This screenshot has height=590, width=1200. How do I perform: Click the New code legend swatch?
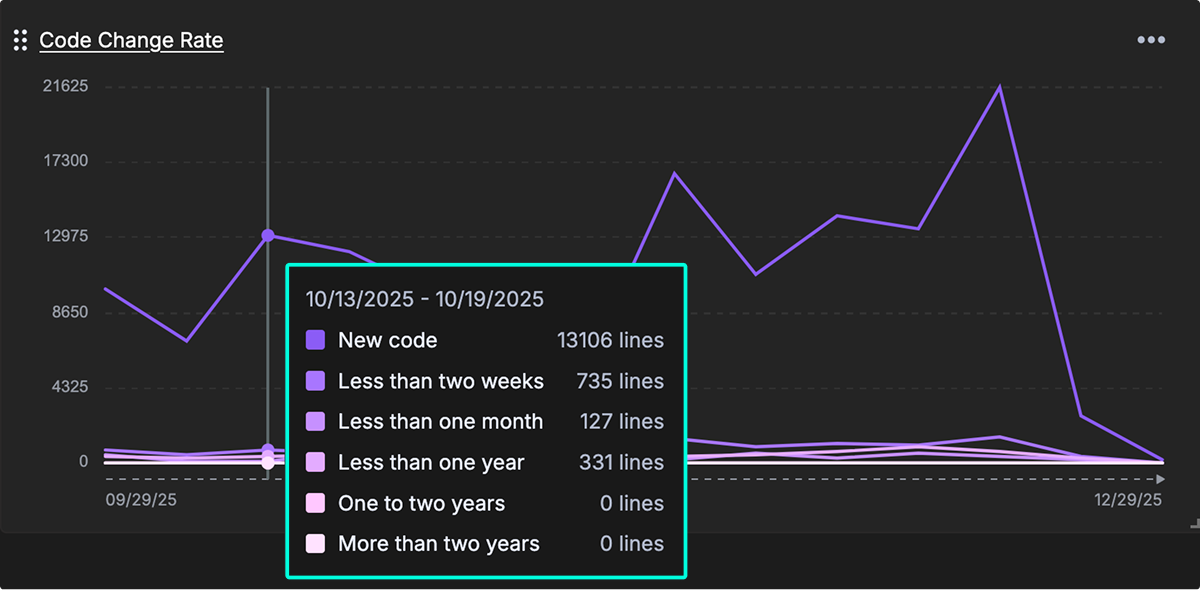tap(315, 340)
